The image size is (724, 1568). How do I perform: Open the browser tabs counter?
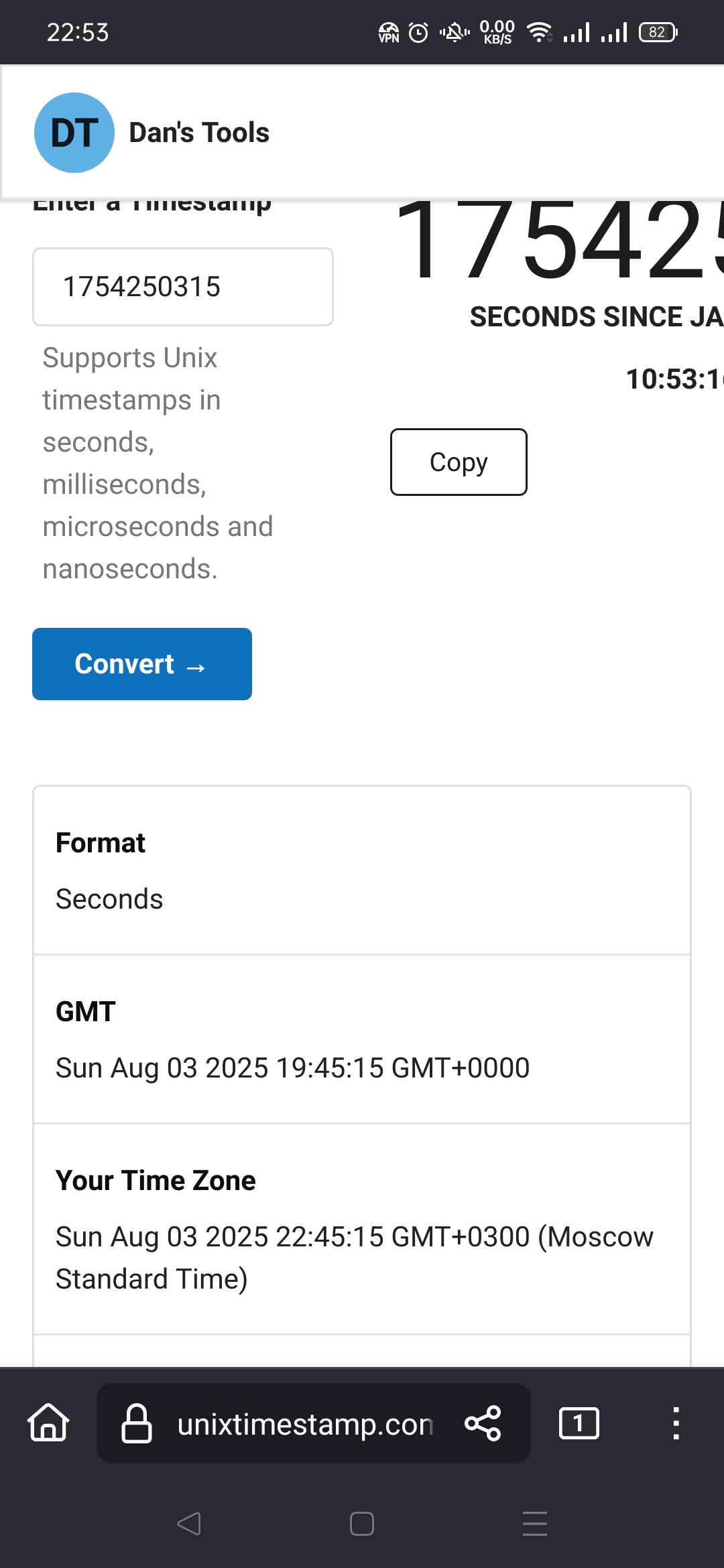[579, 1423]
